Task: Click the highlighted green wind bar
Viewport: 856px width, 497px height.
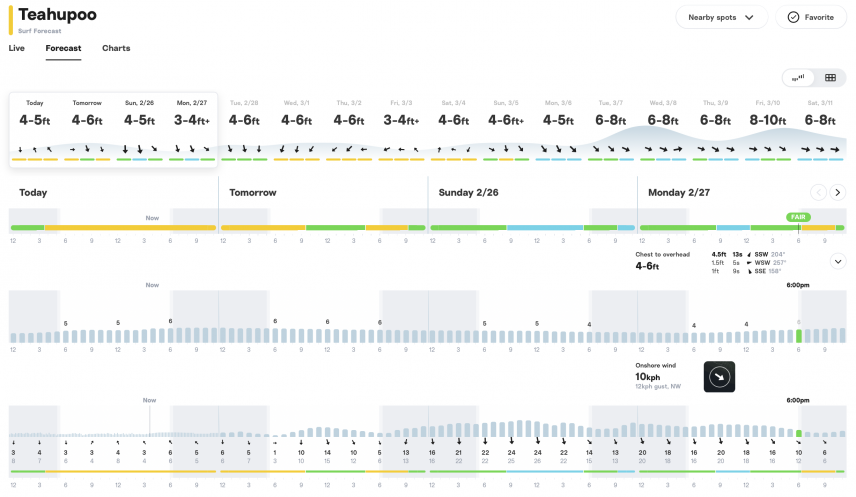Action: point(799,434)
